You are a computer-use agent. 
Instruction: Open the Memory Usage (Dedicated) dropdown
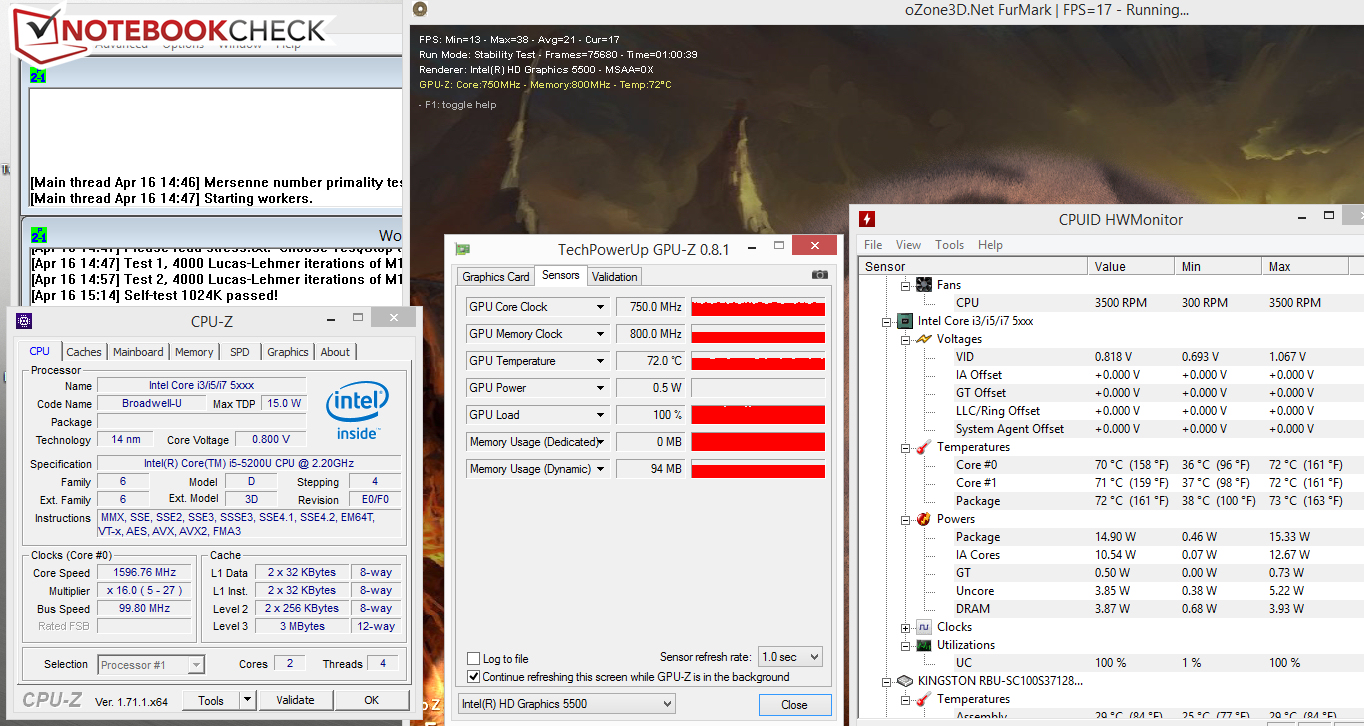pyautogui.click(x=601, y=442)
